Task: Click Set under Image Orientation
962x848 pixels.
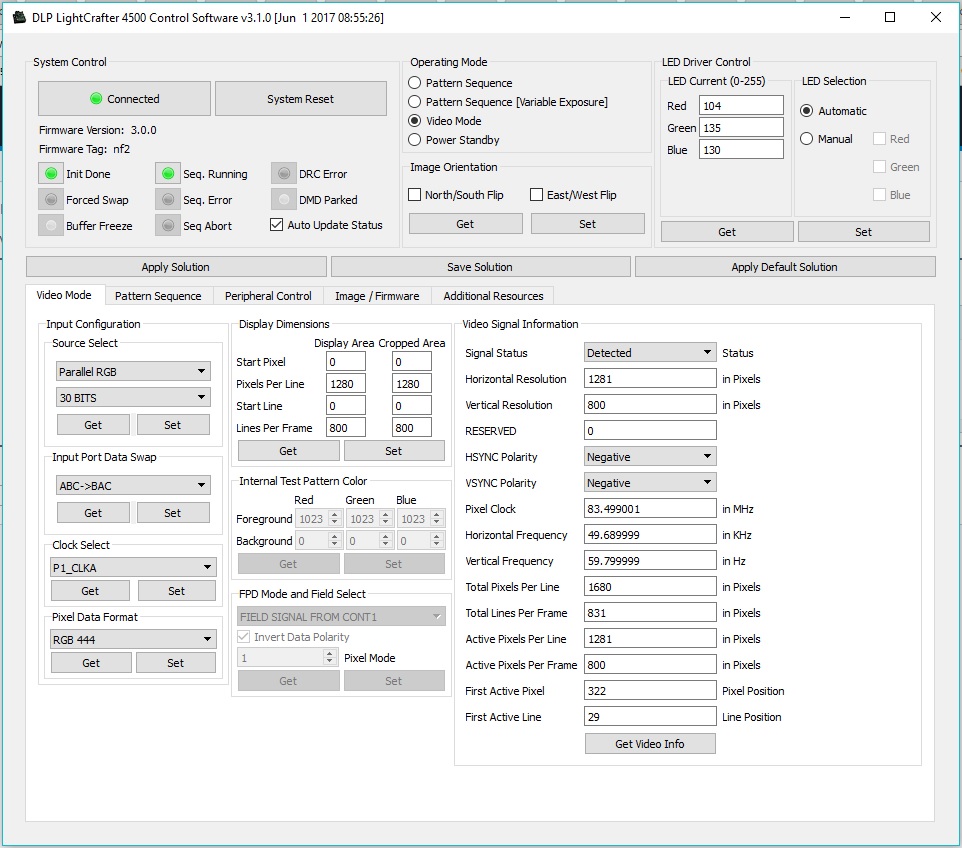Action: (588, 223)
